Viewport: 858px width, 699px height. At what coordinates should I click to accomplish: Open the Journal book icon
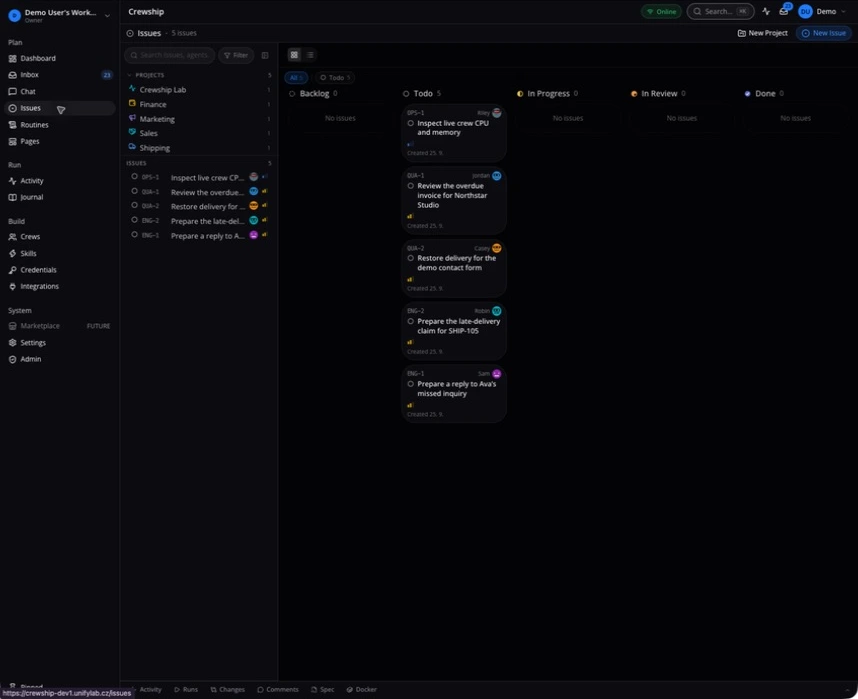pyautogui.click(x=12, y=197)
